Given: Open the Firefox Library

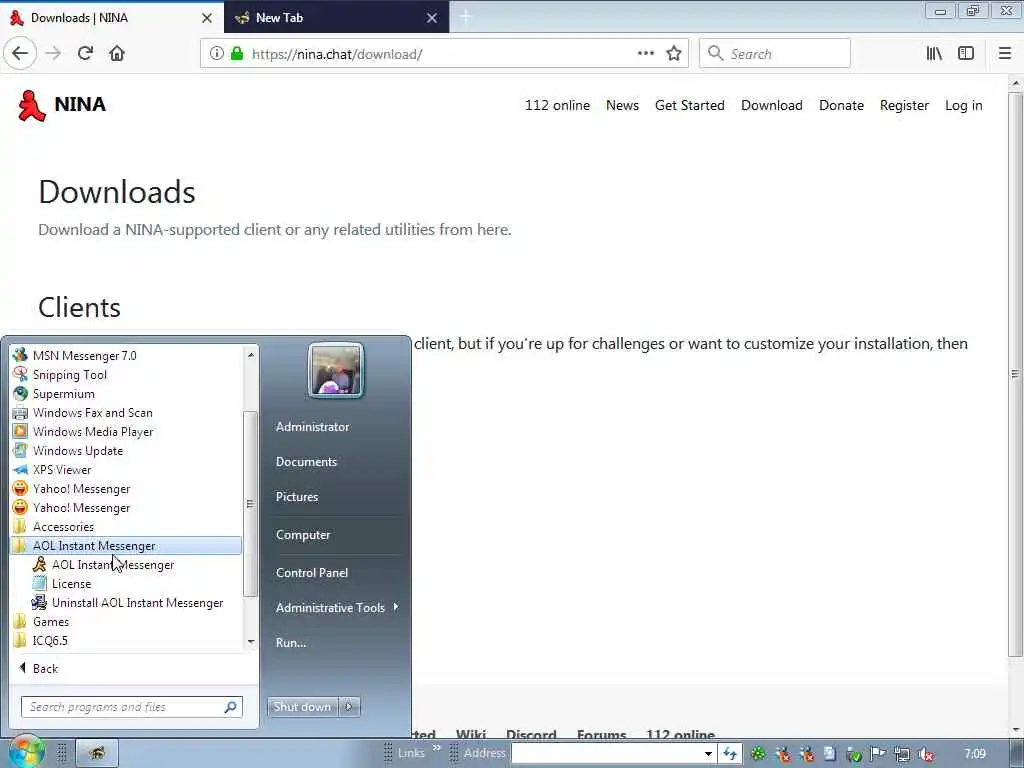Looking at the screenshot, I should click(934, 54).
